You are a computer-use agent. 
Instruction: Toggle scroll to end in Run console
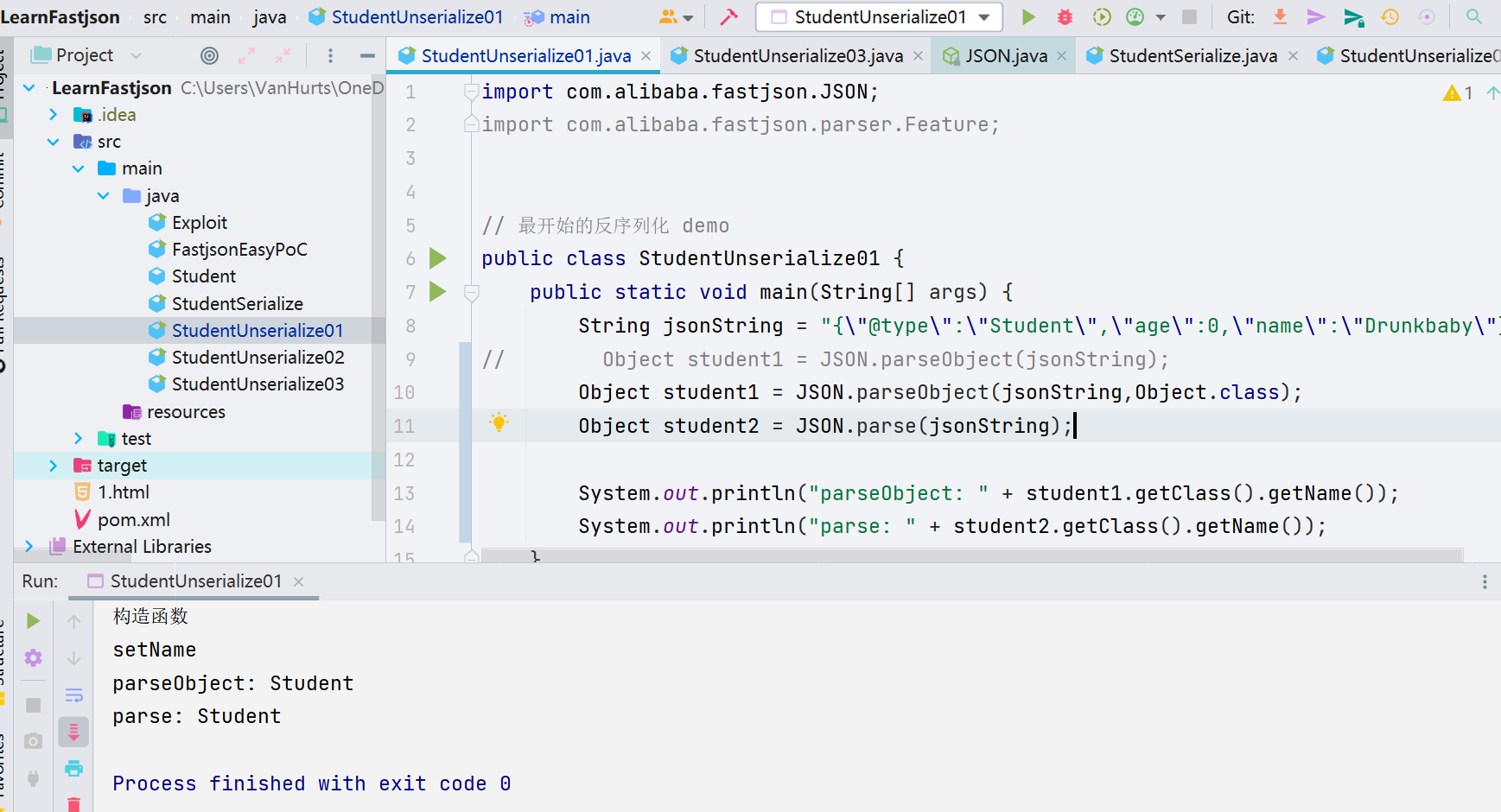(74, 733)
